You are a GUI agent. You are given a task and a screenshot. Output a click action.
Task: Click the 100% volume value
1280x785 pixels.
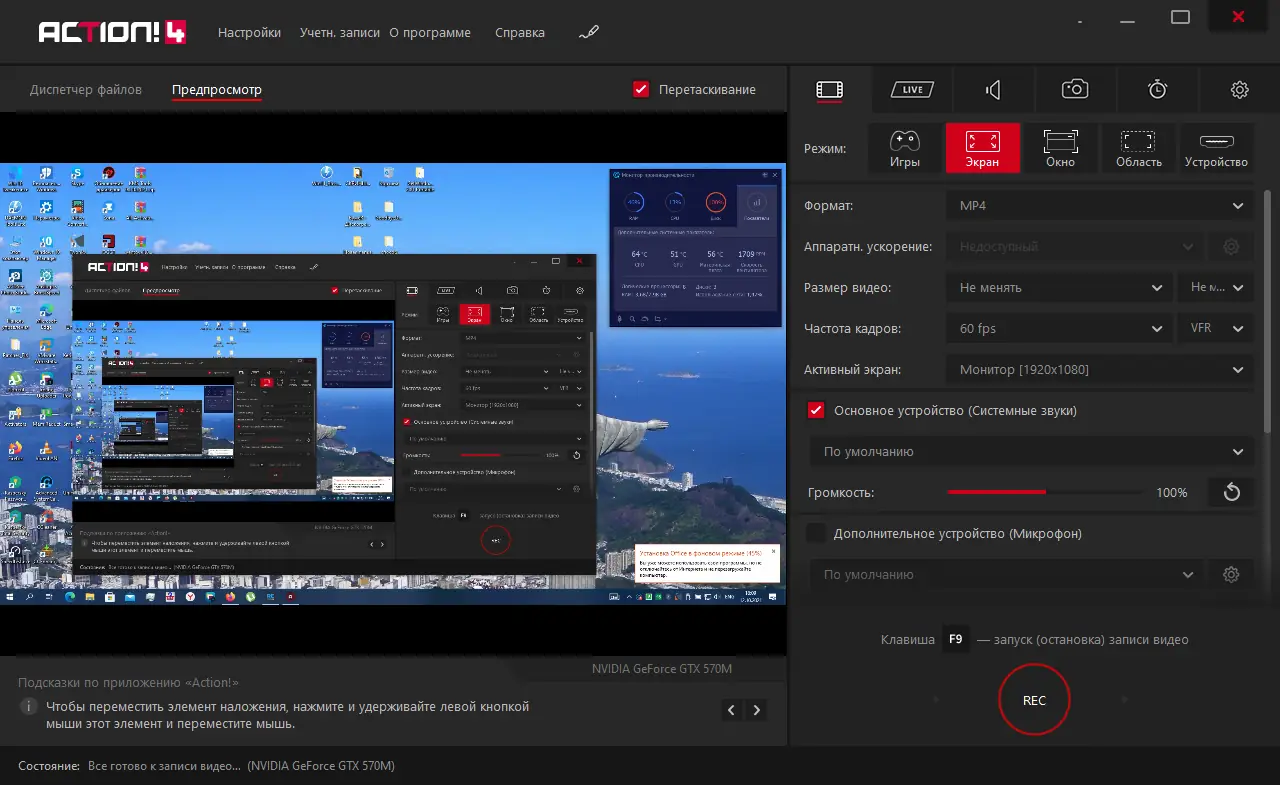point(1171,493)
